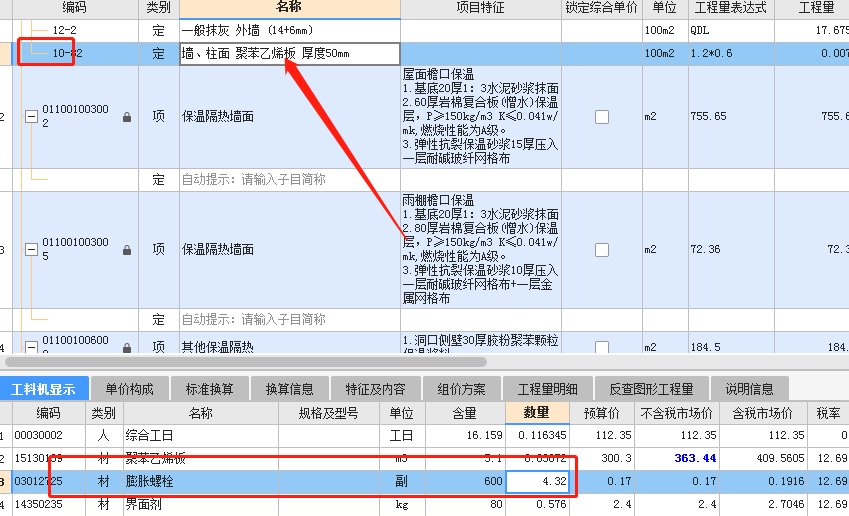Click hint cell under 屋面檐口保温 item

[290, 180]
